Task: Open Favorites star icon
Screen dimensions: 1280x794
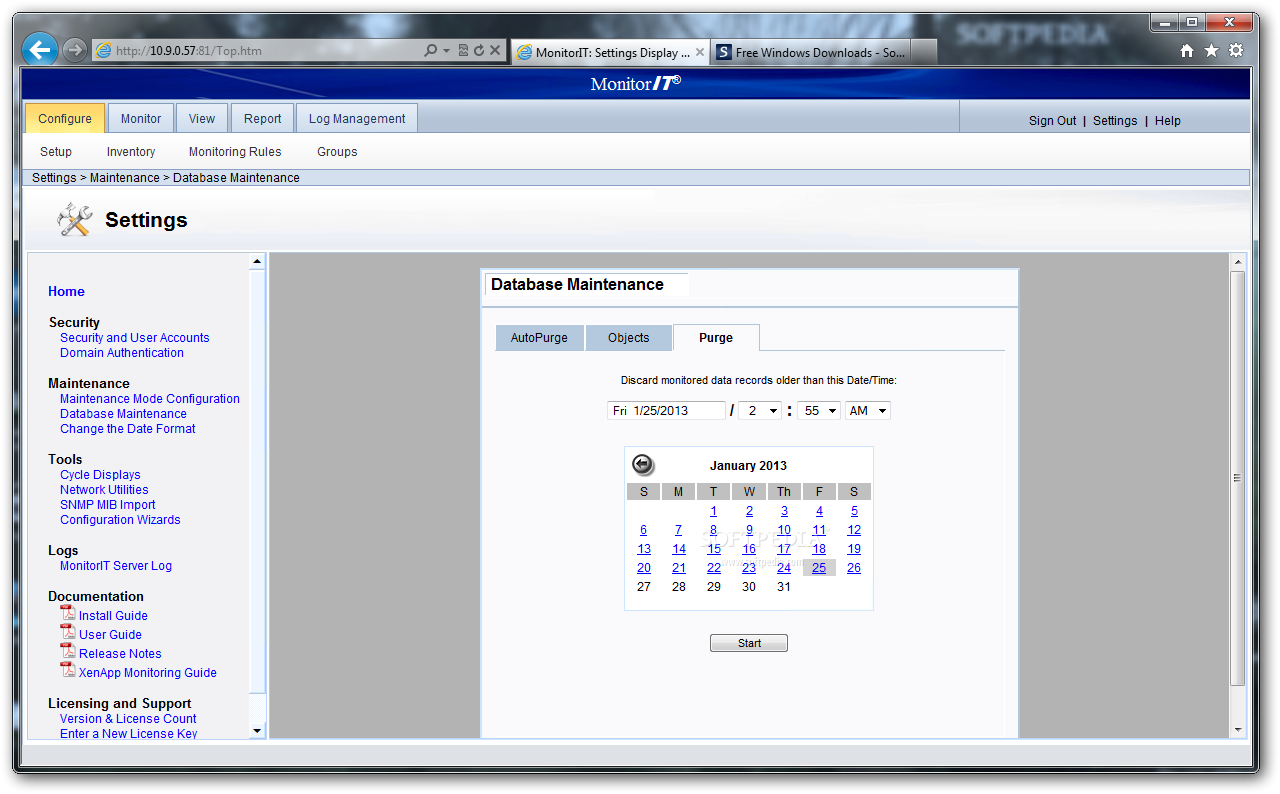Action: (x=1211, y=51)
